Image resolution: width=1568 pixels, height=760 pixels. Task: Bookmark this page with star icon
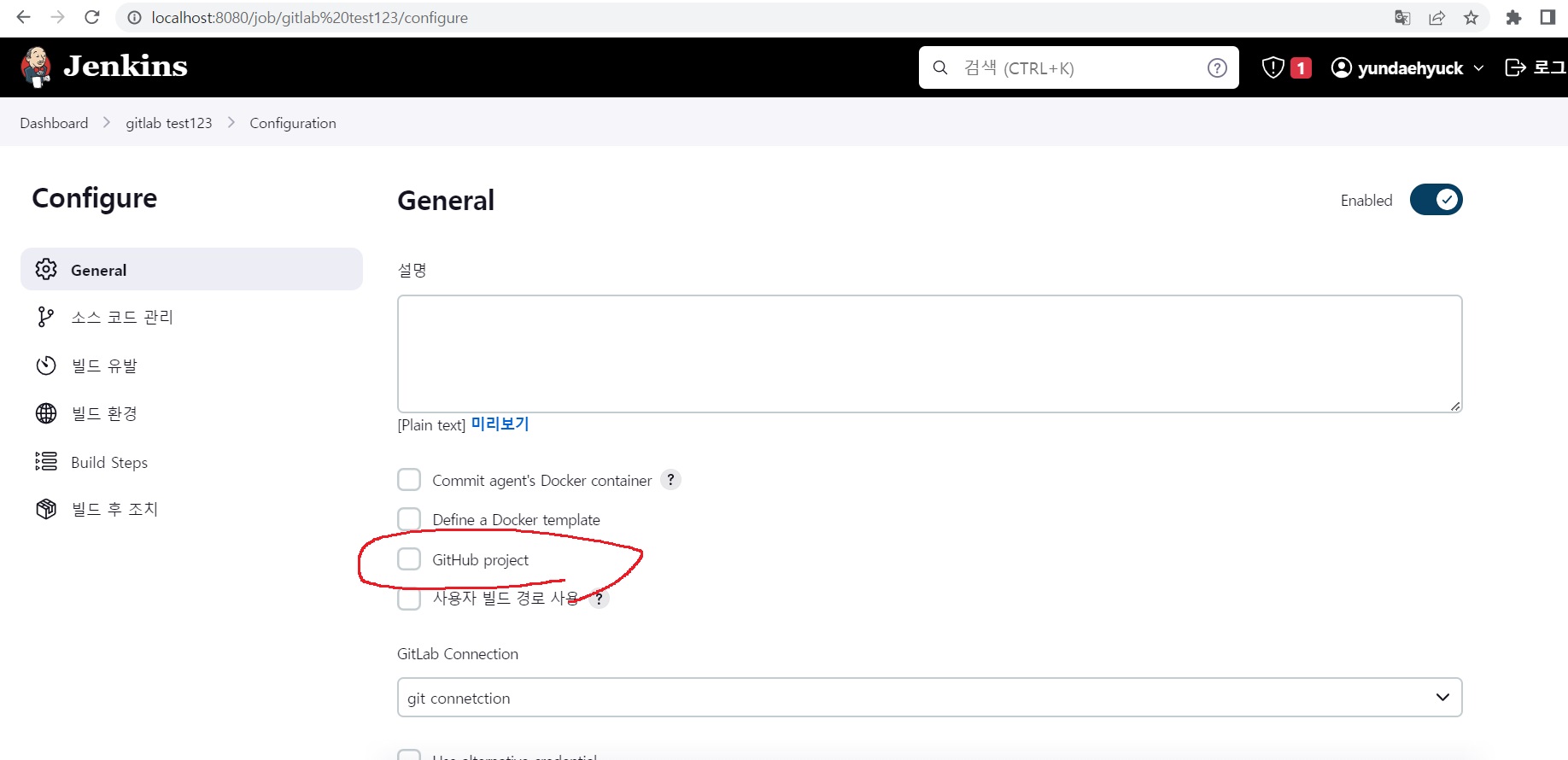[x=1471, y=17]
